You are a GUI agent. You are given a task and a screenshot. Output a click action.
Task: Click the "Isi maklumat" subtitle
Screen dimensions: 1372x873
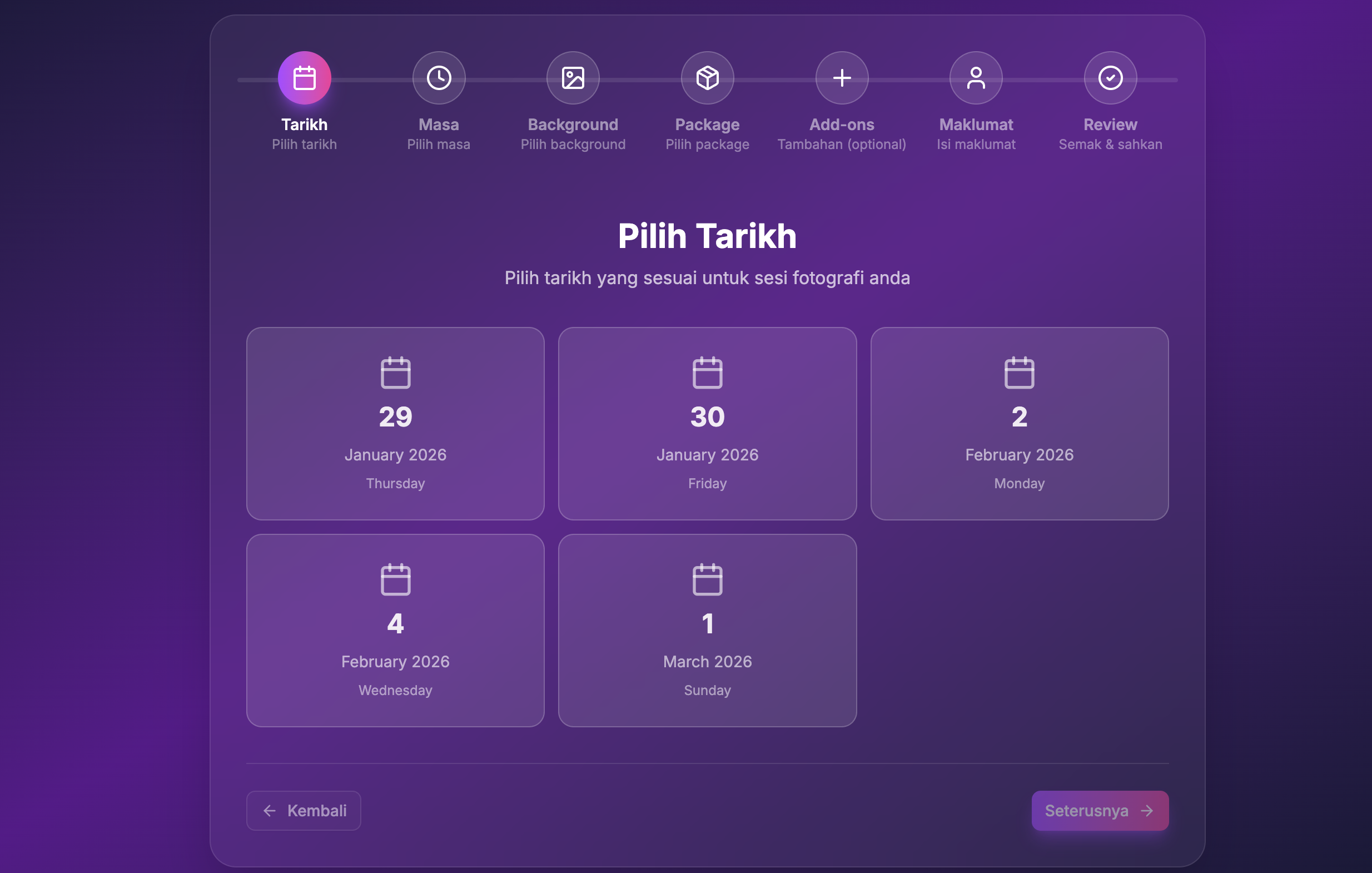[976, 144]
